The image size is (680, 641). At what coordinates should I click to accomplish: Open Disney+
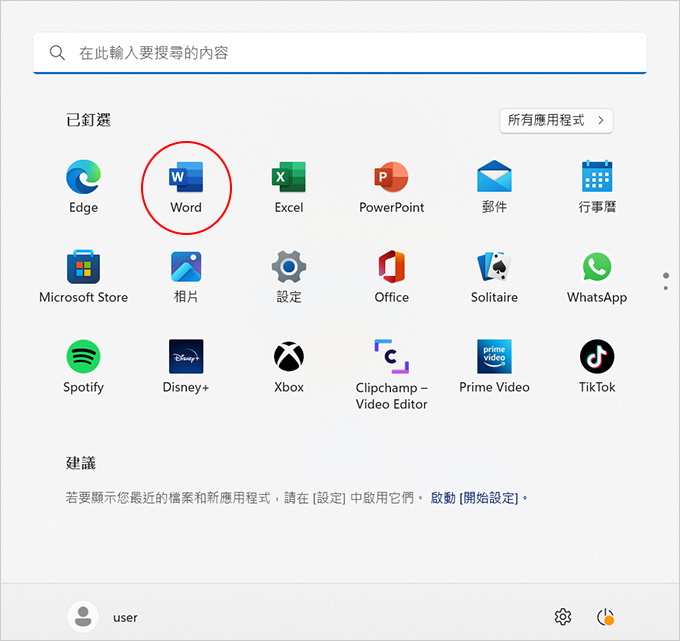(x=186, y=366)
